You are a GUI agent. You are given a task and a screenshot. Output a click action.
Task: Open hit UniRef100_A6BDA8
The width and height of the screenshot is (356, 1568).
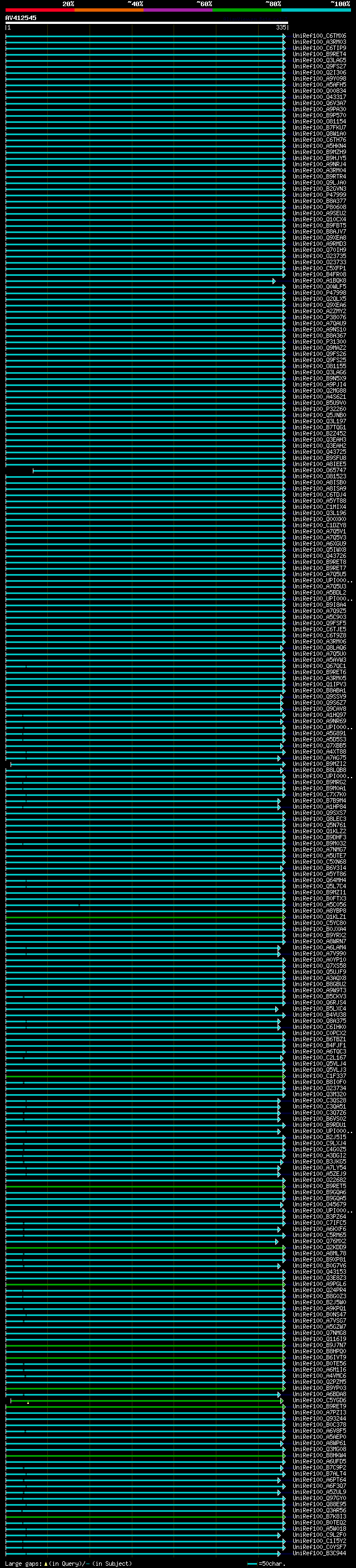pos(319,1394)
